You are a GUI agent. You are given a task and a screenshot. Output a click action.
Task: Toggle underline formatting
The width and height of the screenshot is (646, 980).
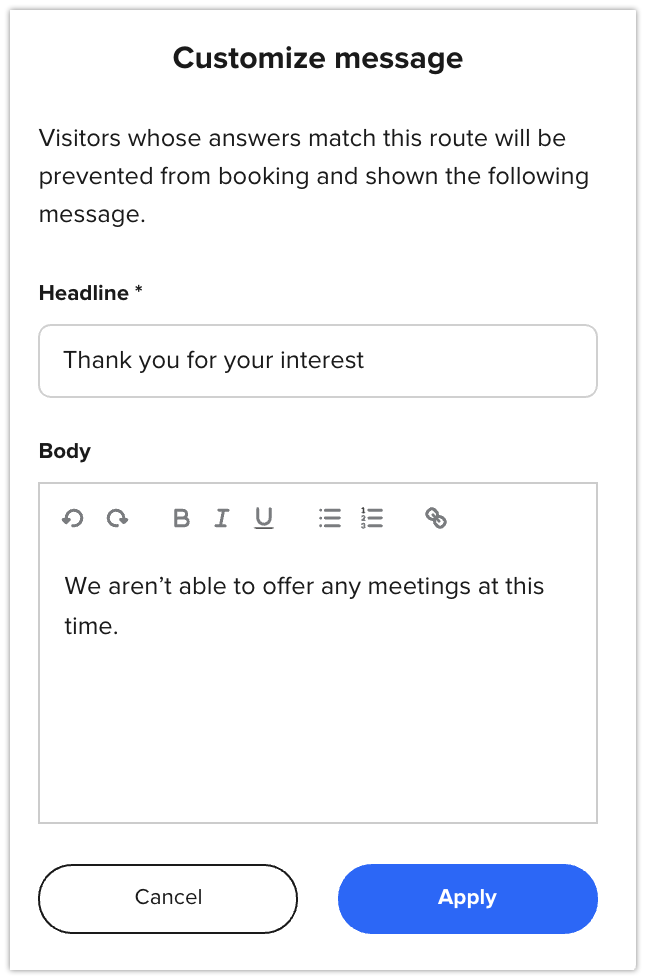click(264, 518)
